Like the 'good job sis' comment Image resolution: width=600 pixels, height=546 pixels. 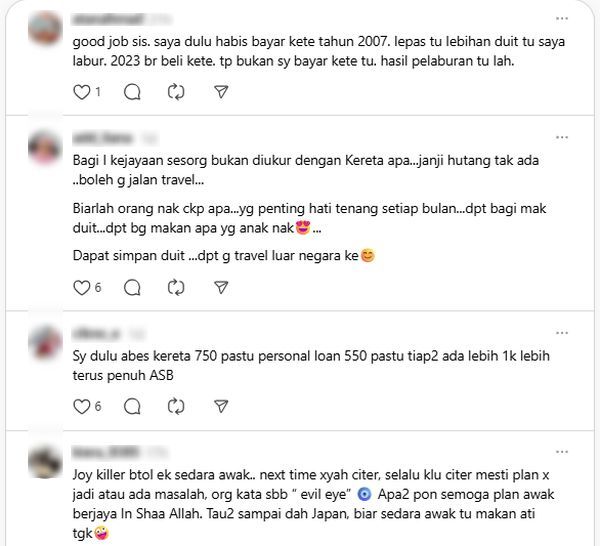coord(82,92)
